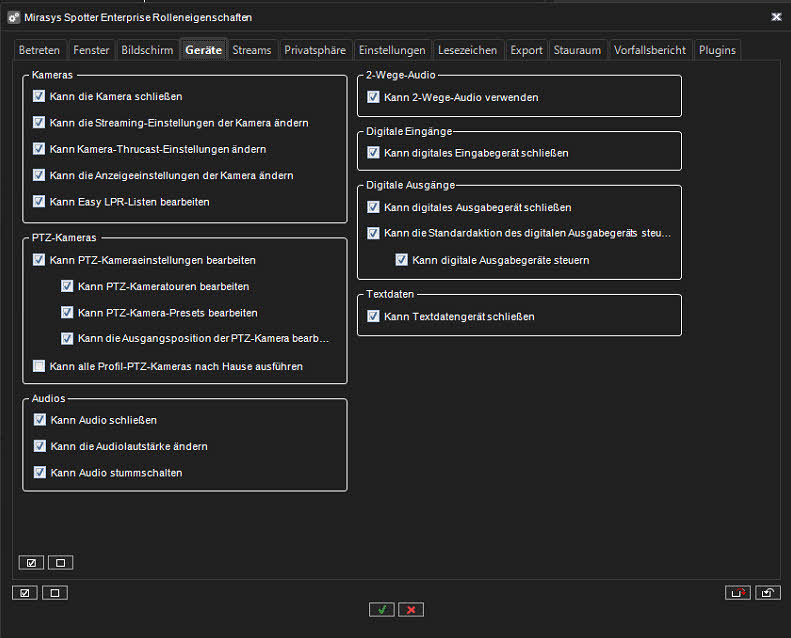Viewport: 791px width, 638px height.
Task: Open the Export tab
Action: tap(526, 50)
